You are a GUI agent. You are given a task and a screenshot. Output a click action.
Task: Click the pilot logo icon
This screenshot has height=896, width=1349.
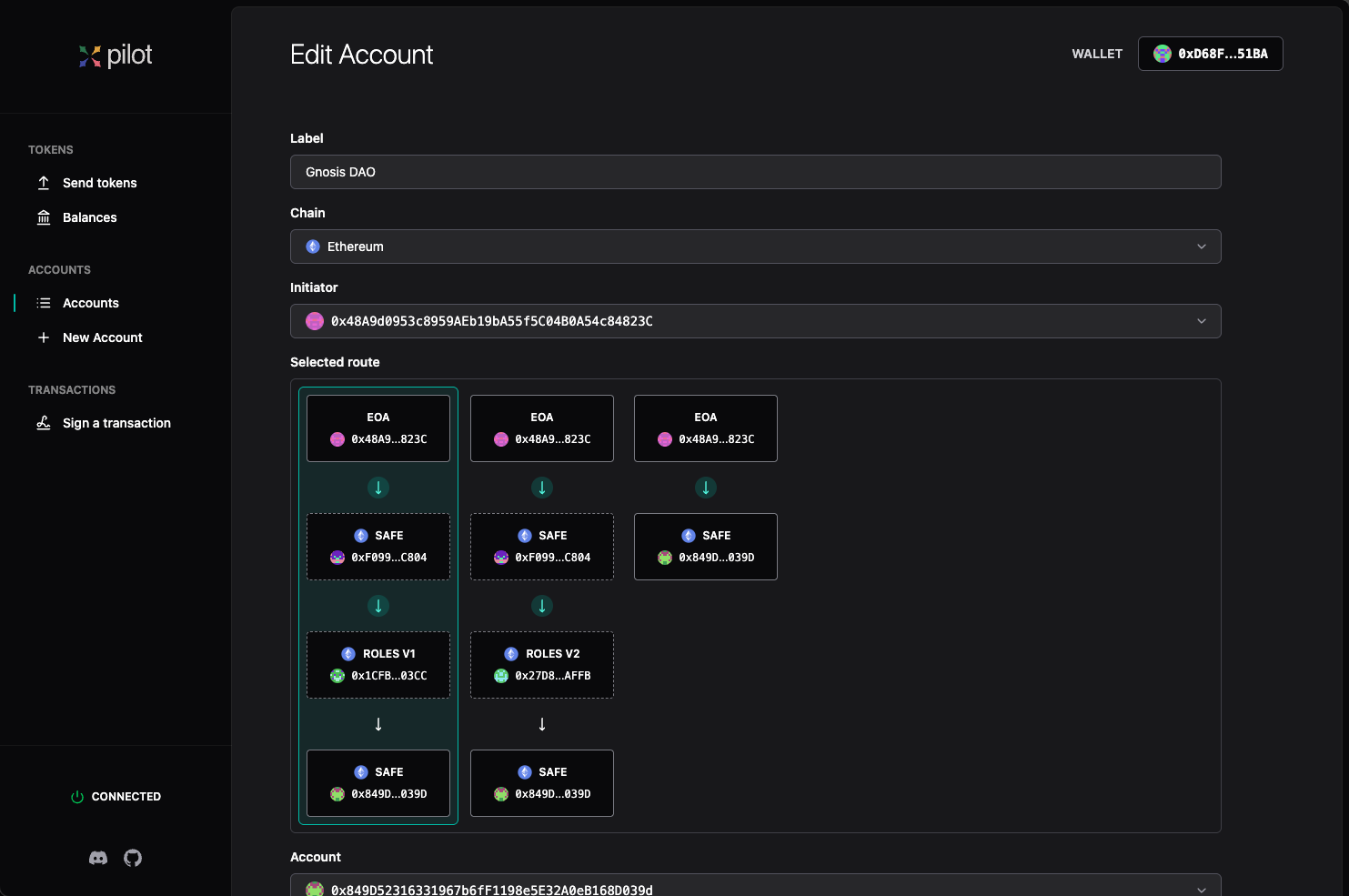pyautogui.click(x=89, y=56)
